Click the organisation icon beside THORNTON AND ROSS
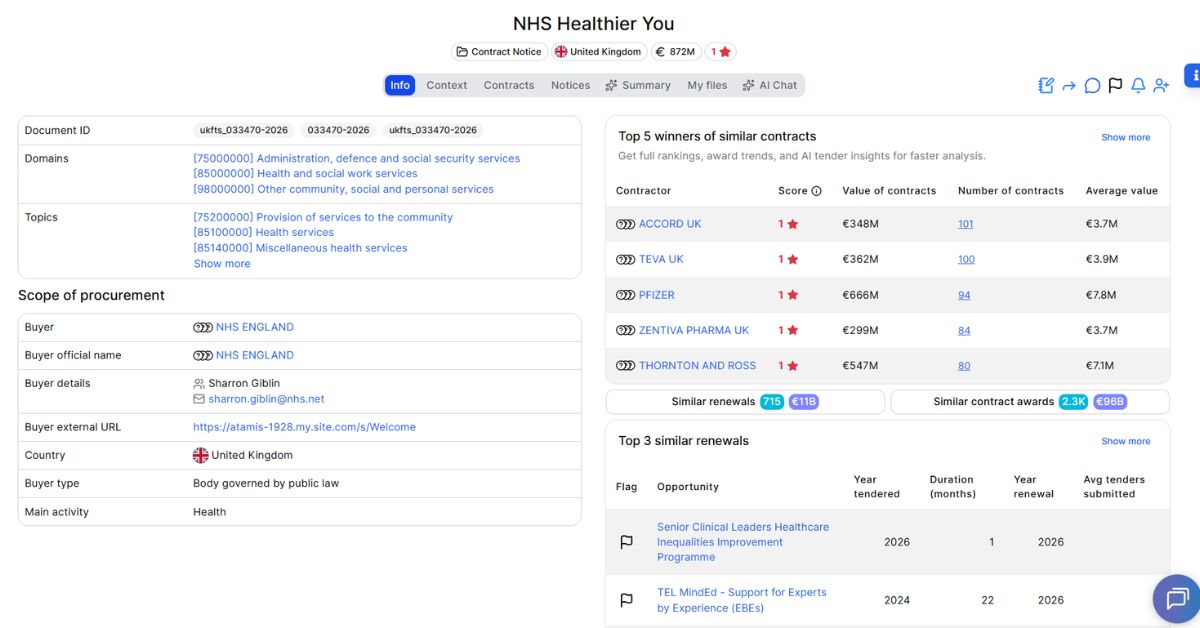The image size is (1200, 628). click(626, 365)
